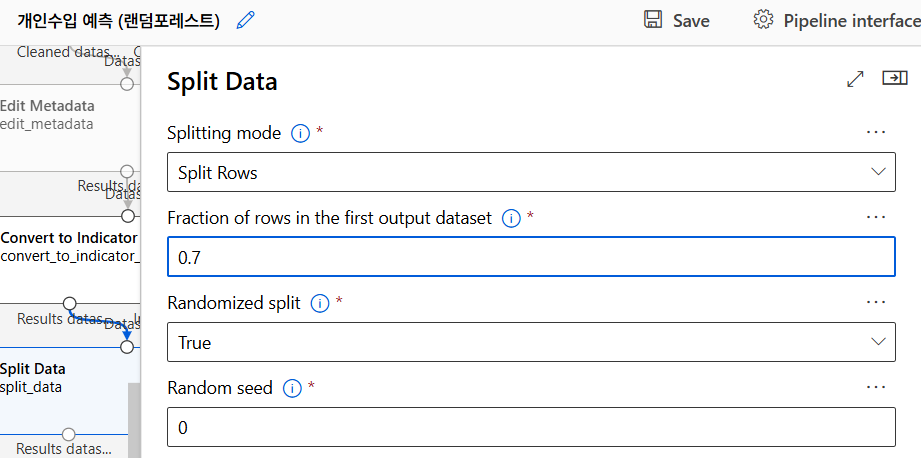Viewport: 921px width, 458px height.
Task: Click the Random seed input field
Action: (x=530, y=427)
